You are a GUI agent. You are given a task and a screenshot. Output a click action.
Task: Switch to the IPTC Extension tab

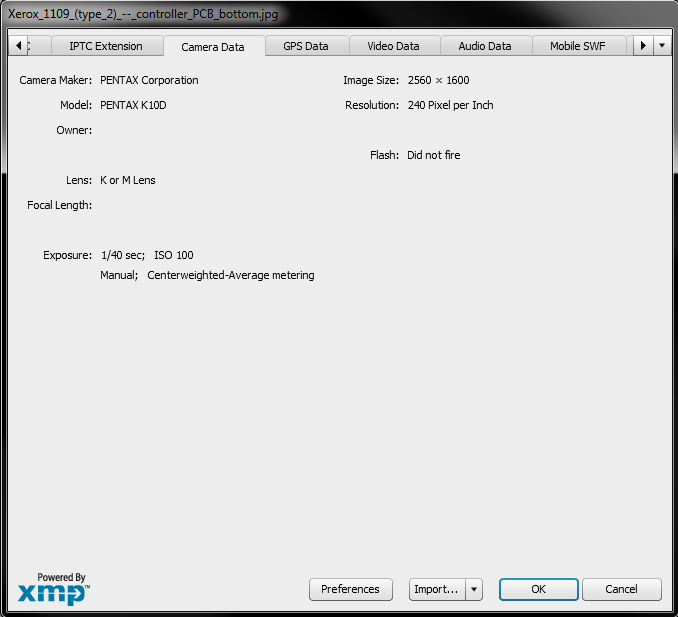105,46
